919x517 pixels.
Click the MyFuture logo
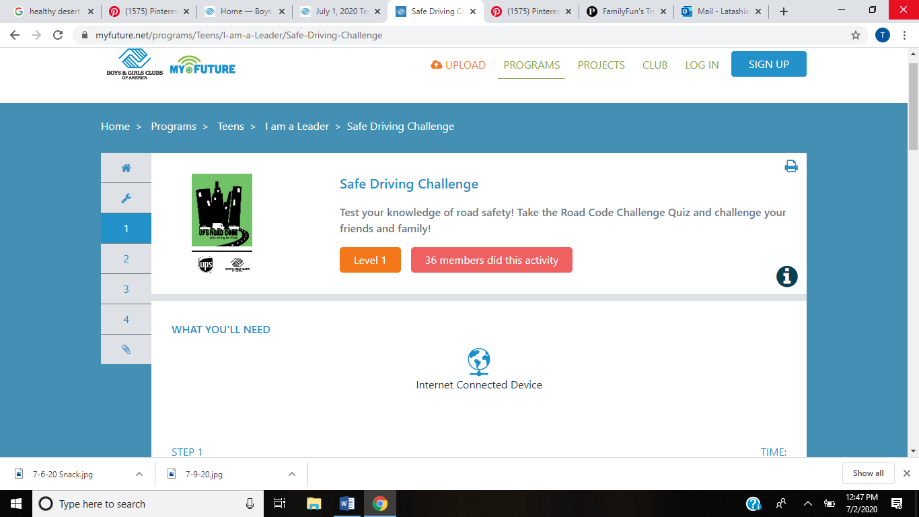point(203,68)
